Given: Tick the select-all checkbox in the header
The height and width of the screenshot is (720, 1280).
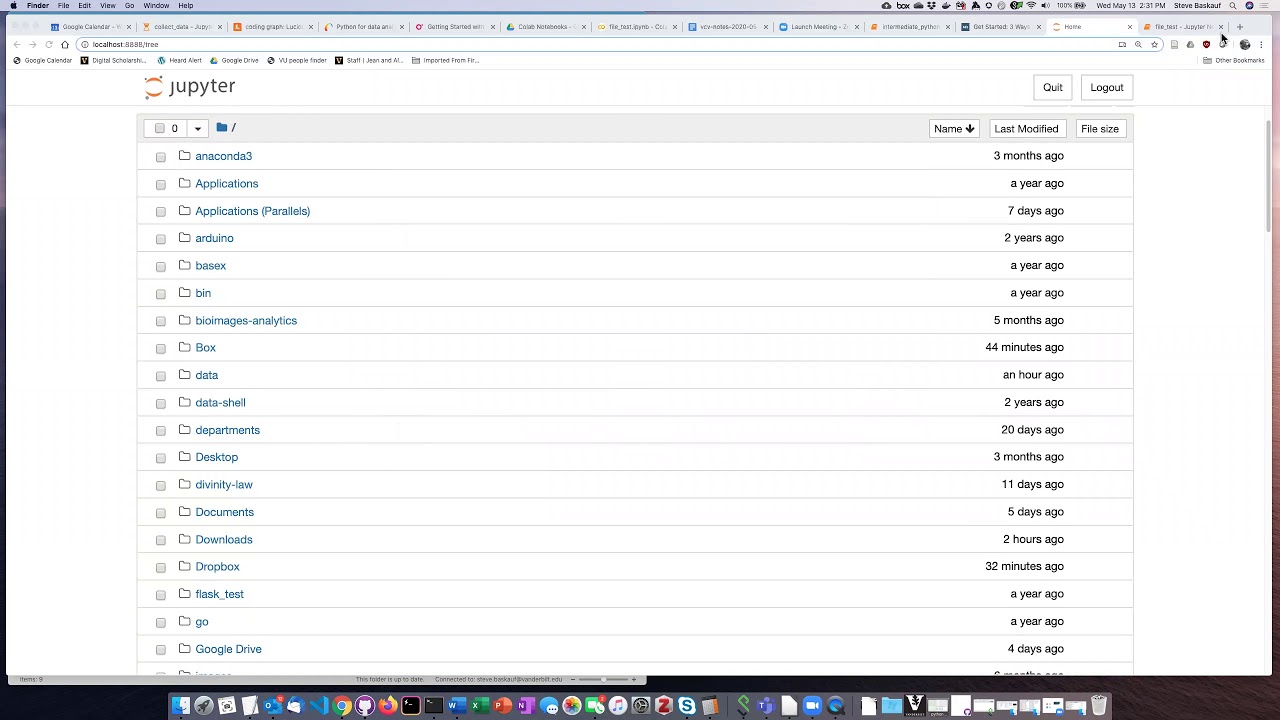Looking at the screenshot, I should 159,128.
